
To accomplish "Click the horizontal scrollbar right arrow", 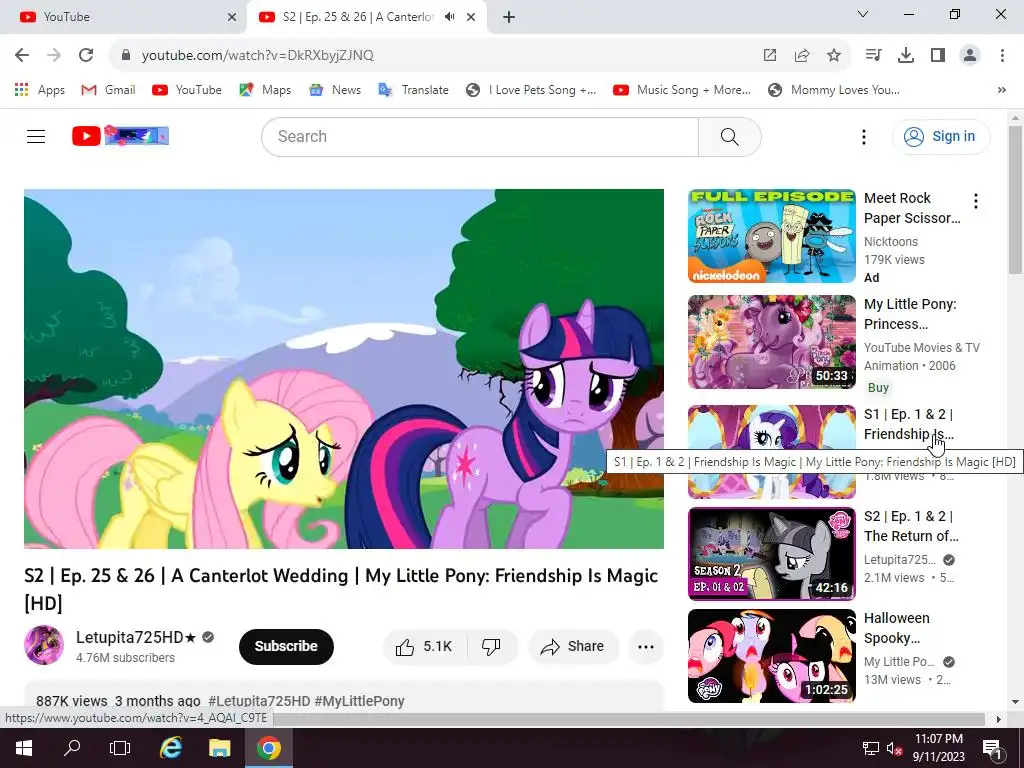I will tap(998, 720).
